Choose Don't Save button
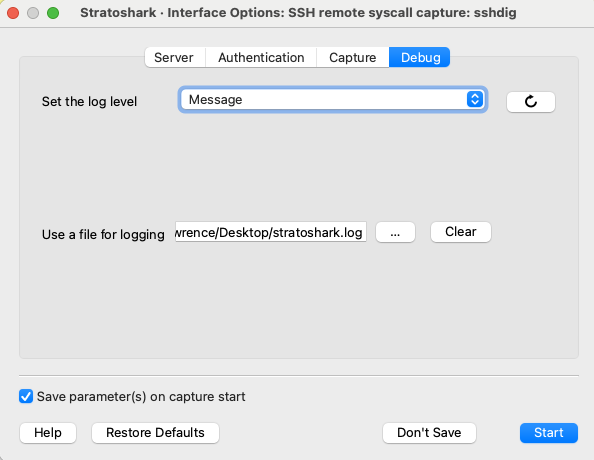The height and width of the screenshot is (460, 594). point(429,433)
